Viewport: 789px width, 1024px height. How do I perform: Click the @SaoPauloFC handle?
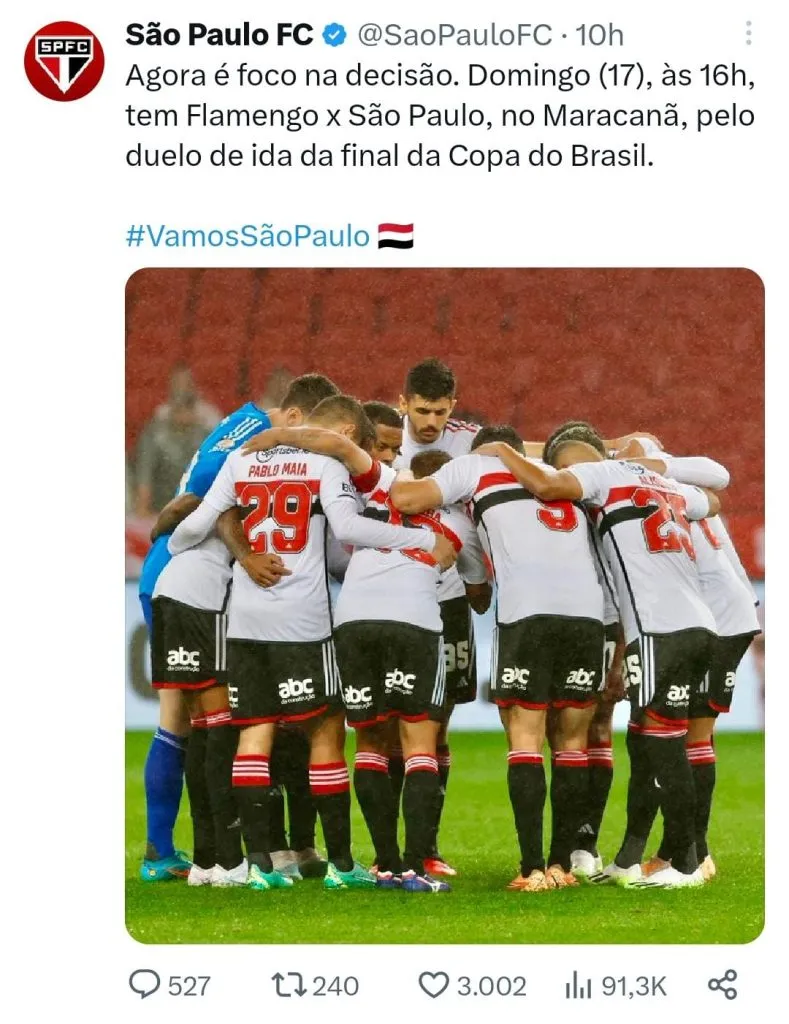click(455, 35)
